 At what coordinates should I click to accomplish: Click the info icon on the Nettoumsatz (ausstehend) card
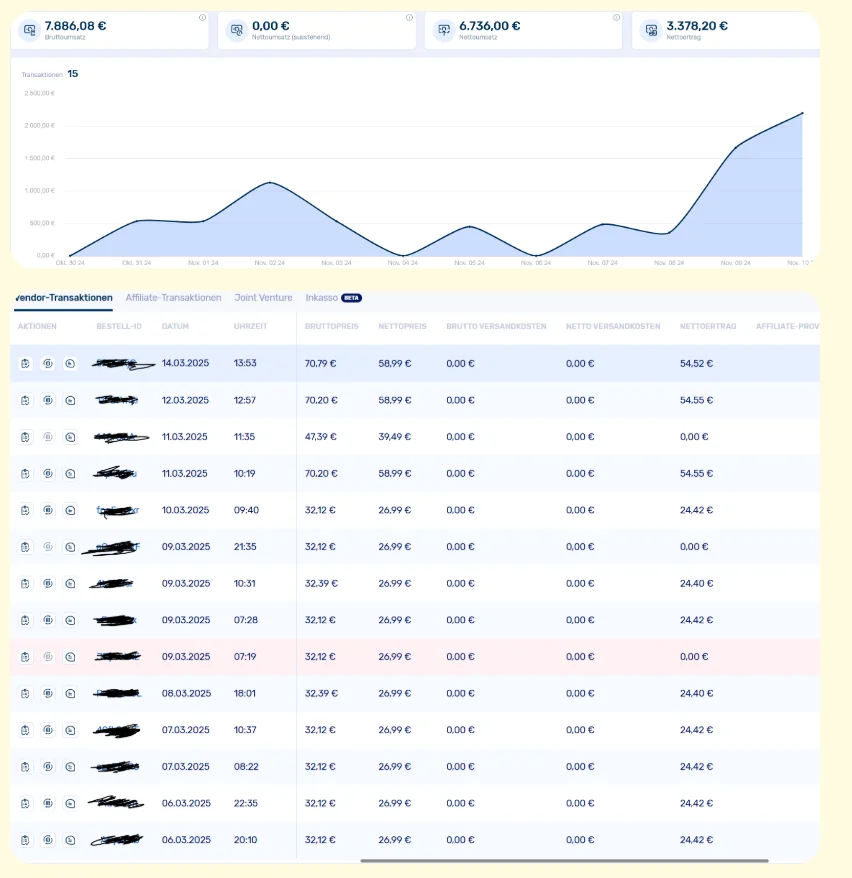click(x=409, y=17)
